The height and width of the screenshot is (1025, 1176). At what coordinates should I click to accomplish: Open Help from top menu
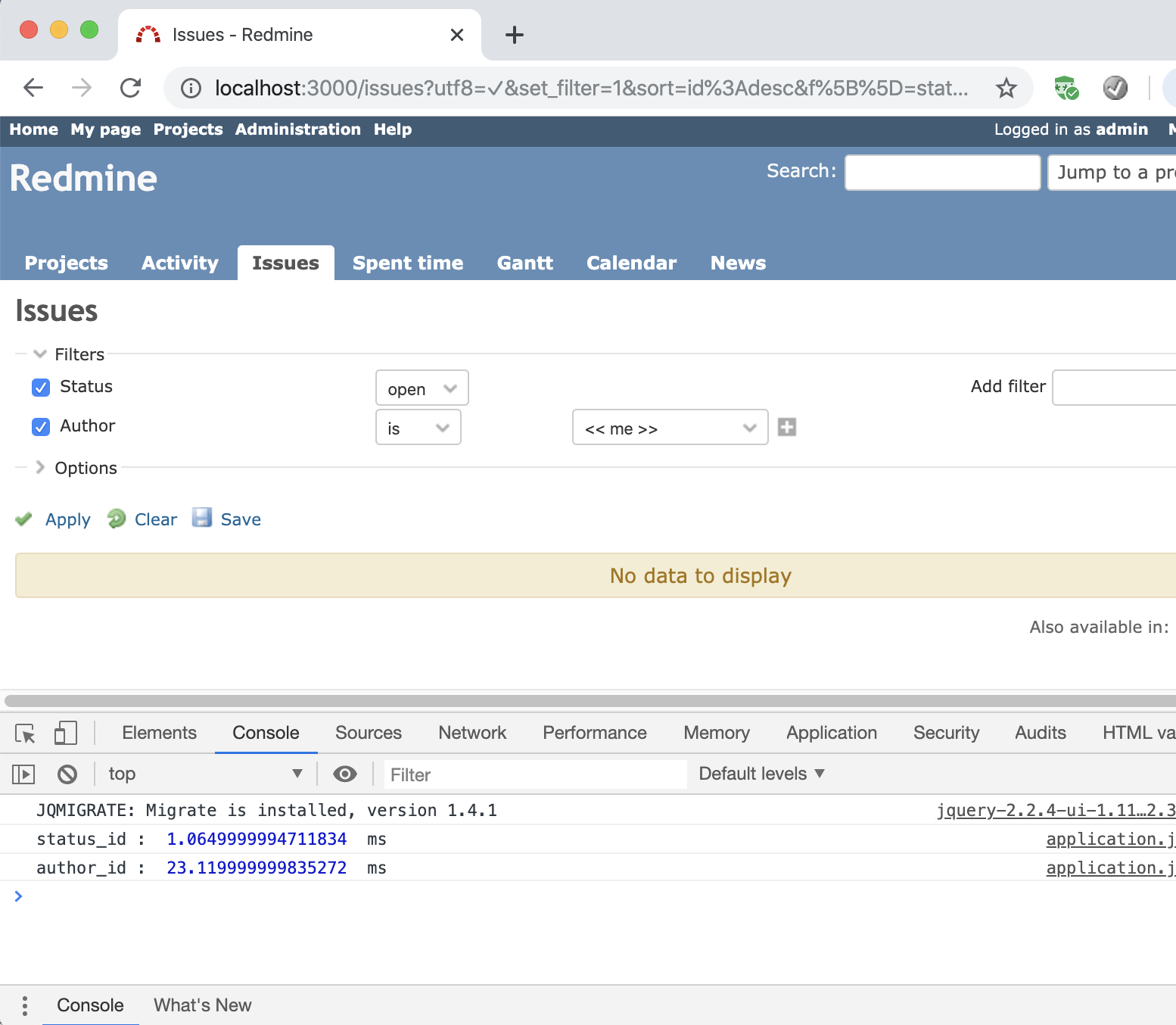point(393,129)
